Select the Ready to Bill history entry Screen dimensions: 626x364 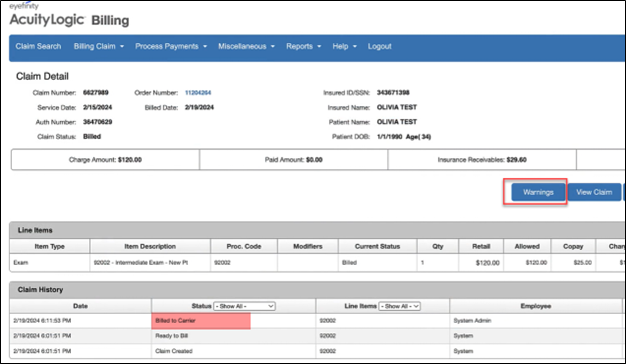pos(316,336)
